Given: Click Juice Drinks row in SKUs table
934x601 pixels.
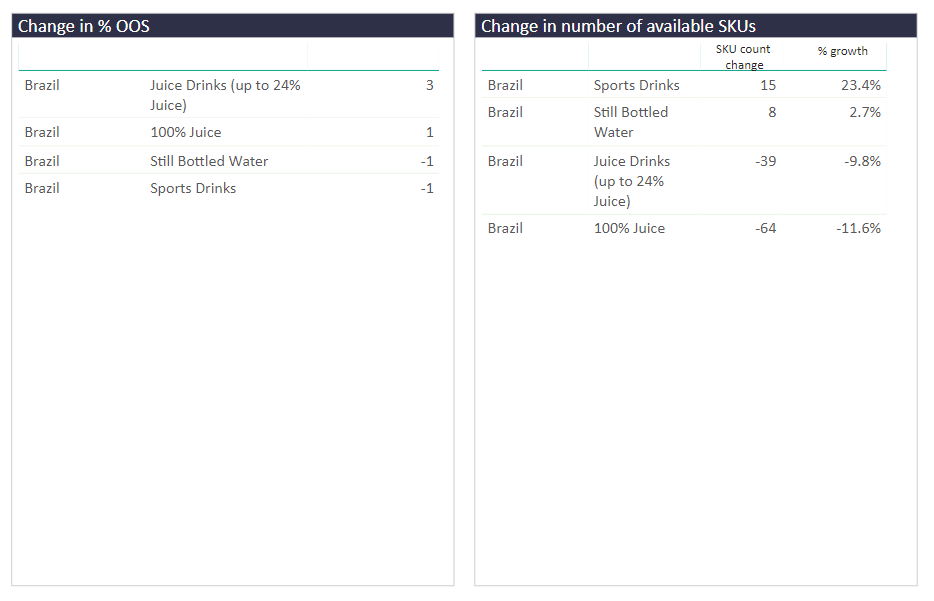Looking at the screenshot, I should (x=684, y=180).
